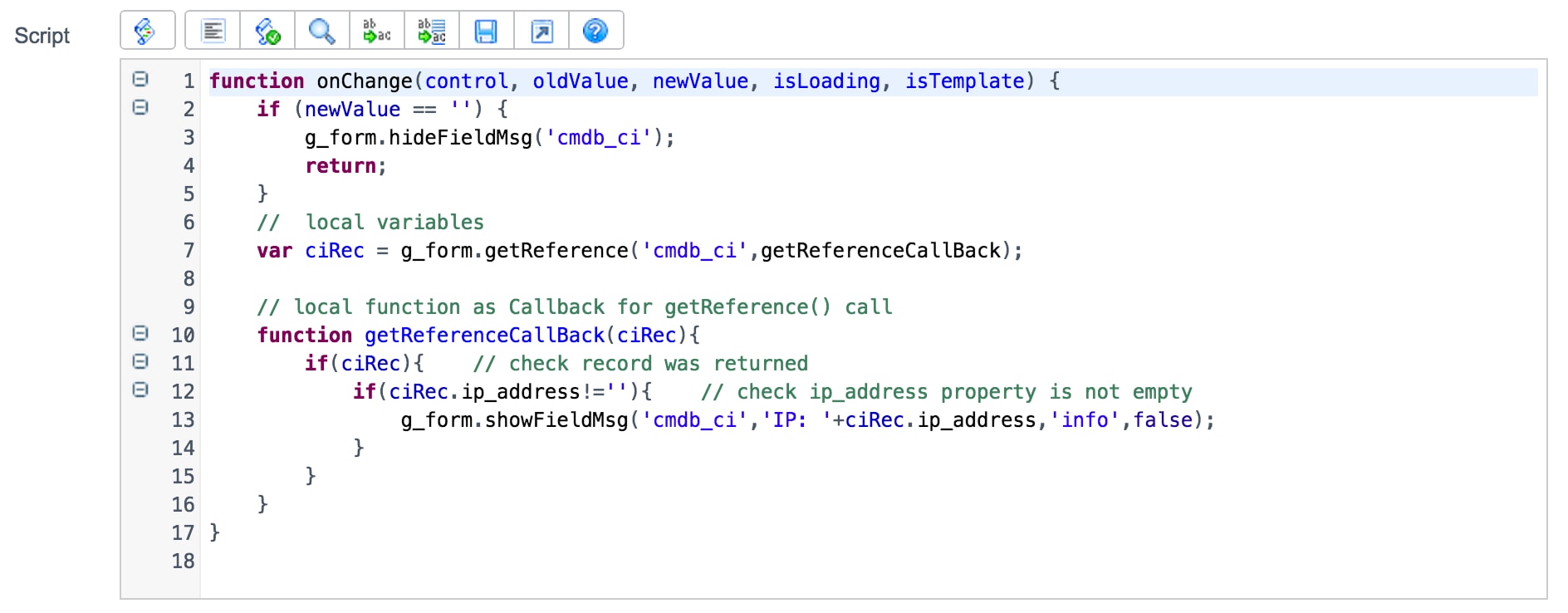Viewport: 1568px width, 613px height.
Task: Collapse the if newValue block at line 2
Action: [140, 107]
